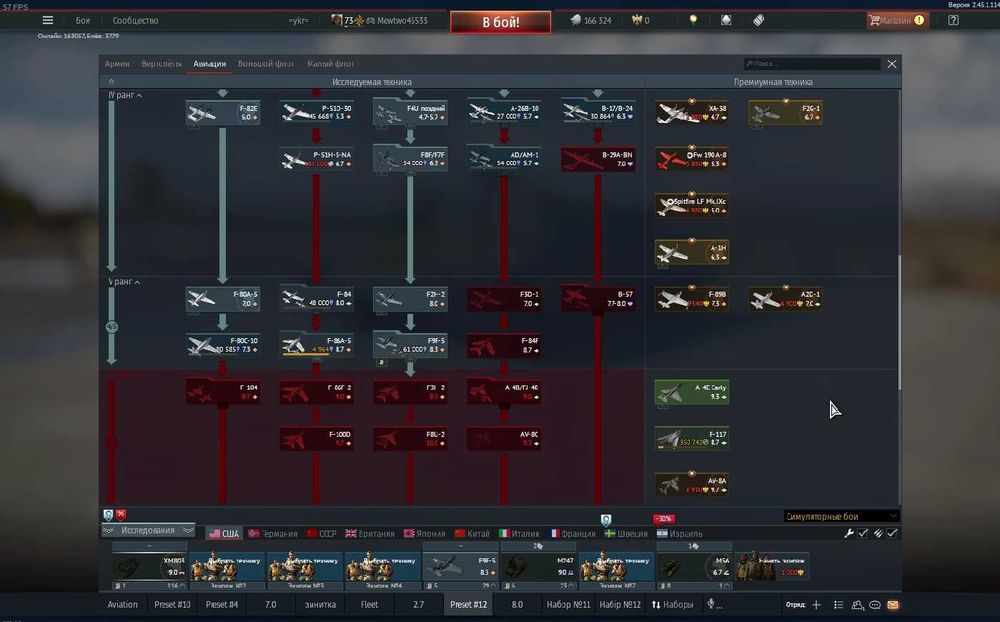Screen dimensions: 1000x622
Task: Select the premium A-1H aircraft
Action: click(692, 253)
